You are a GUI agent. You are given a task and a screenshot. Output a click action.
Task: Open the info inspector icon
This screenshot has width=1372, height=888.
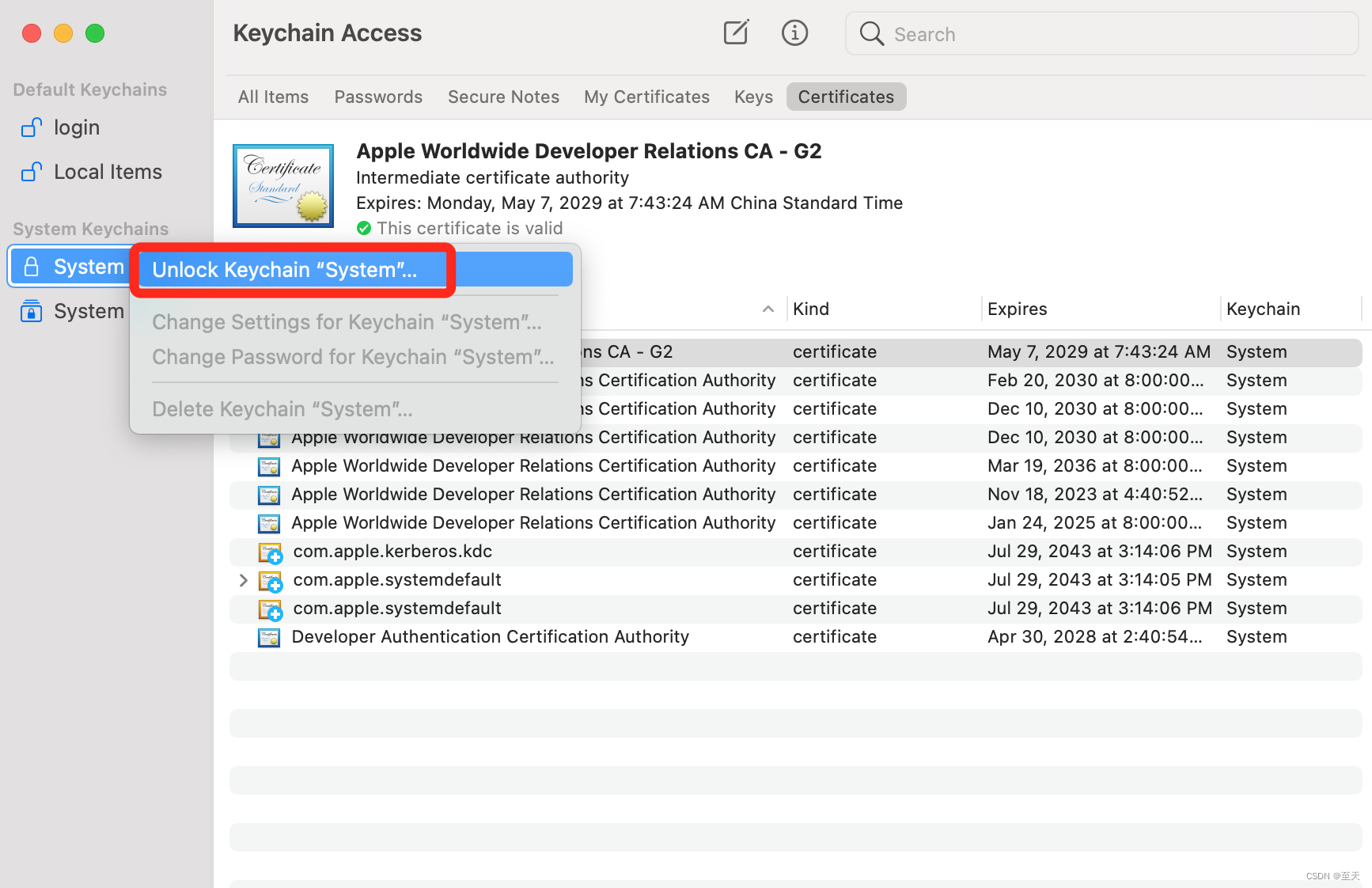[794, 32]
